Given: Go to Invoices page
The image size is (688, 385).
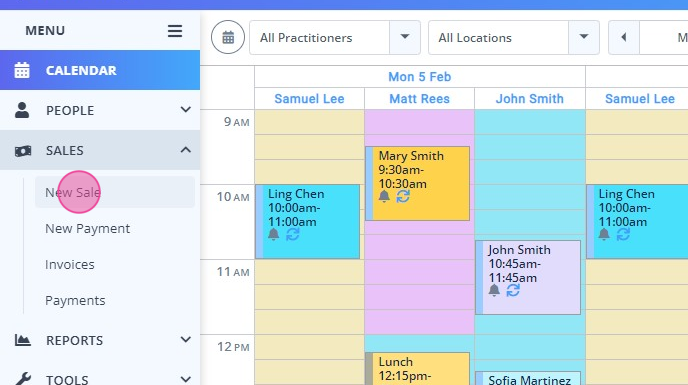Looking at the screenshot, I should pyautogui.click(x=70, y=264).
